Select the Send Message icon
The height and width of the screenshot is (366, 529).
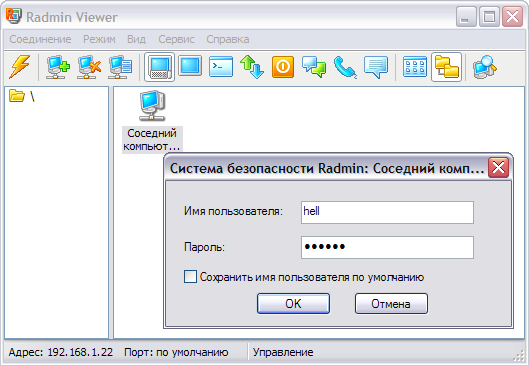tap(376, 67)
